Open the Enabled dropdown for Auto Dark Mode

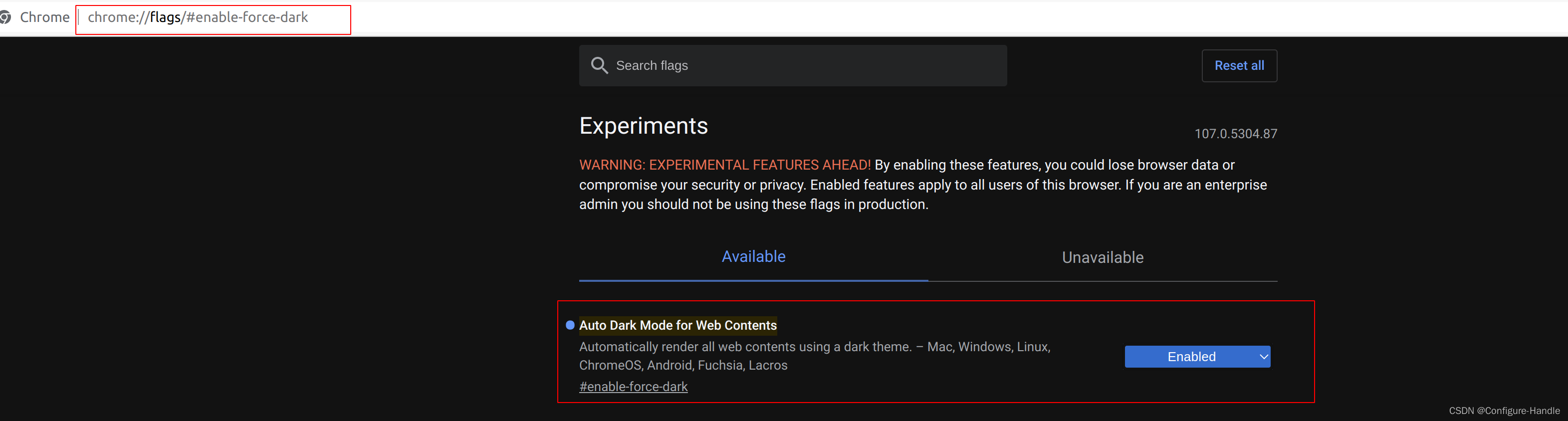click(x=1197, y=357)
